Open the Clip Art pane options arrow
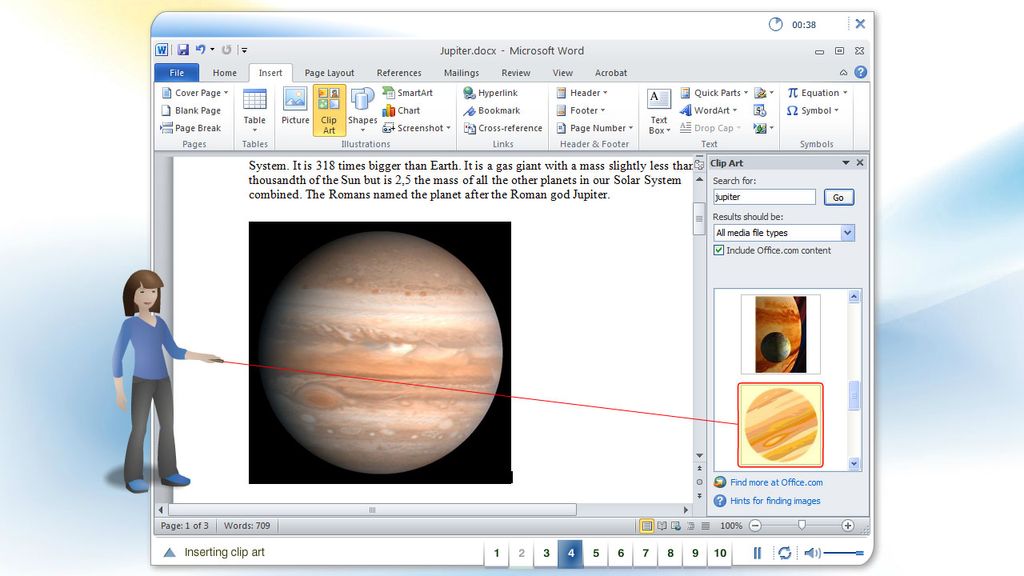 [x=846, y=163]
